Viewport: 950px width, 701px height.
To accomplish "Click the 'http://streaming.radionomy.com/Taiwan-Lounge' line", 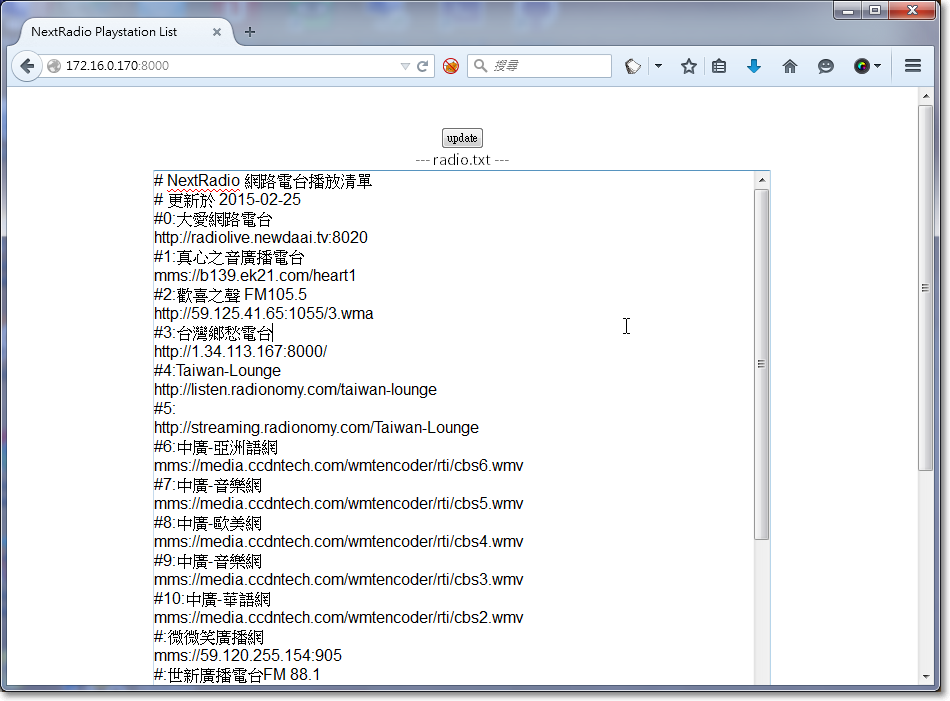I will (316, 428).
